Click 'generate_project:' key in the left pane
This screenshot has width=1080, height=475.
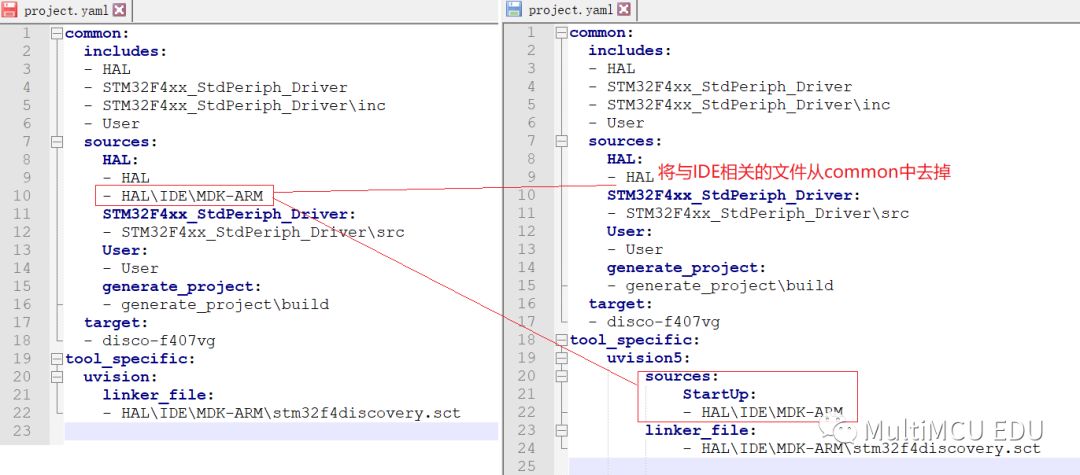[x=183, y=286]
